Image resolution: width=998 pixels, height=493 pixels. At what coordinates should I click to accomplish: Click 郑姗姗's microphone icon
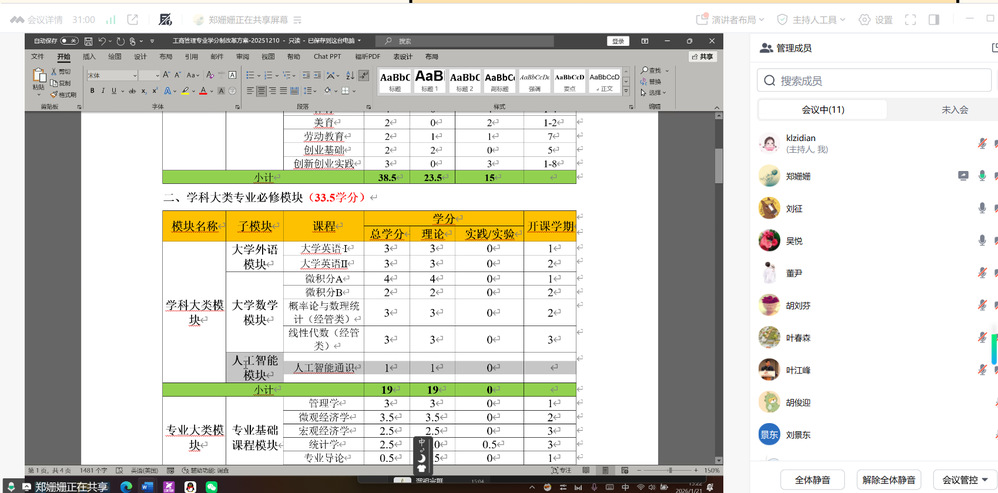coord(982,175)
